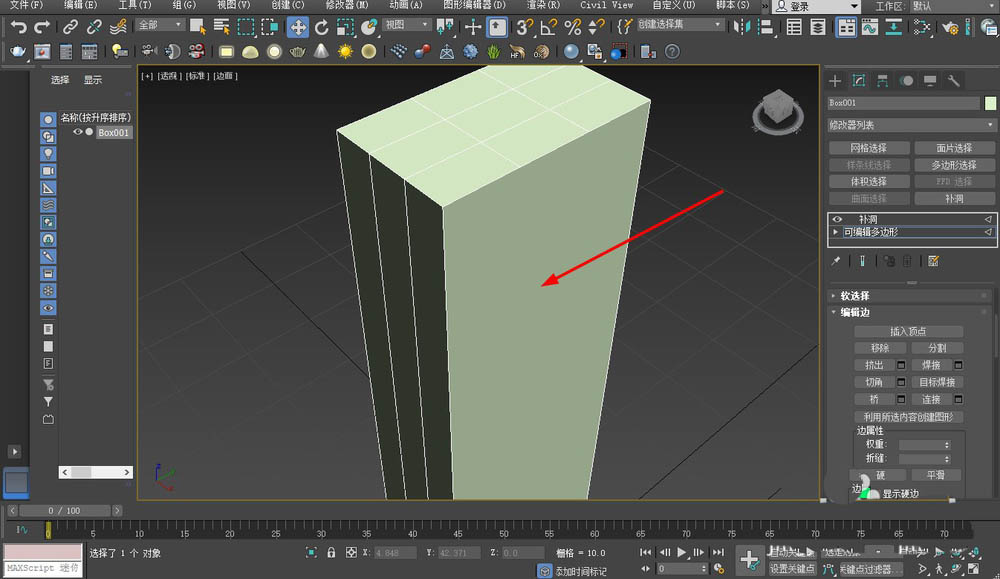Toggle visibility eye of 补洞 modifier
Image resolution: width=1000 pixels, height=579 pixels.
click(837, 219)
